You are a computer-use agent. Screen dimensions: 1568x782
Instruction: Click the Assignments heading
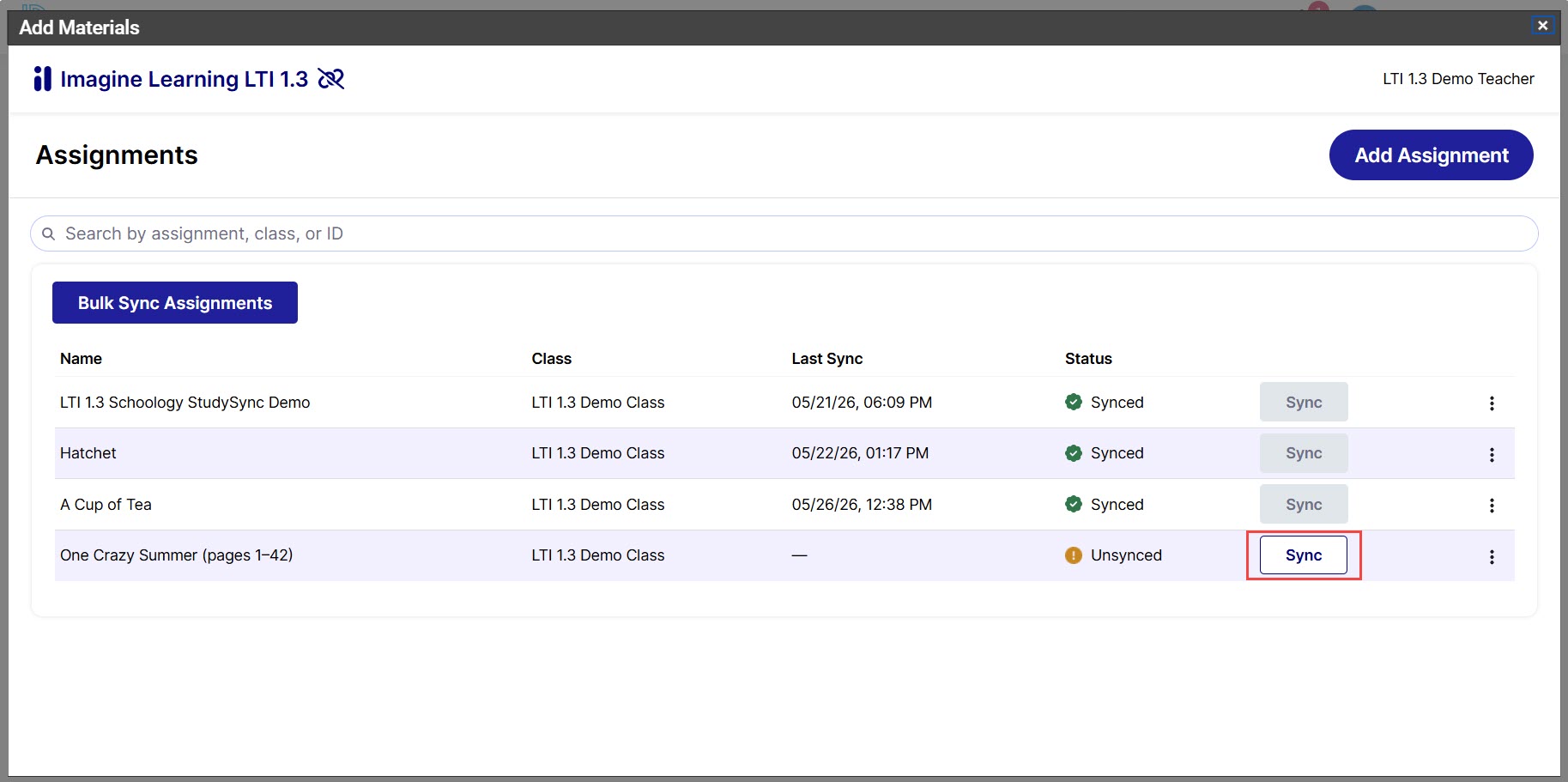pyautogui.click(x=117, y=155)
